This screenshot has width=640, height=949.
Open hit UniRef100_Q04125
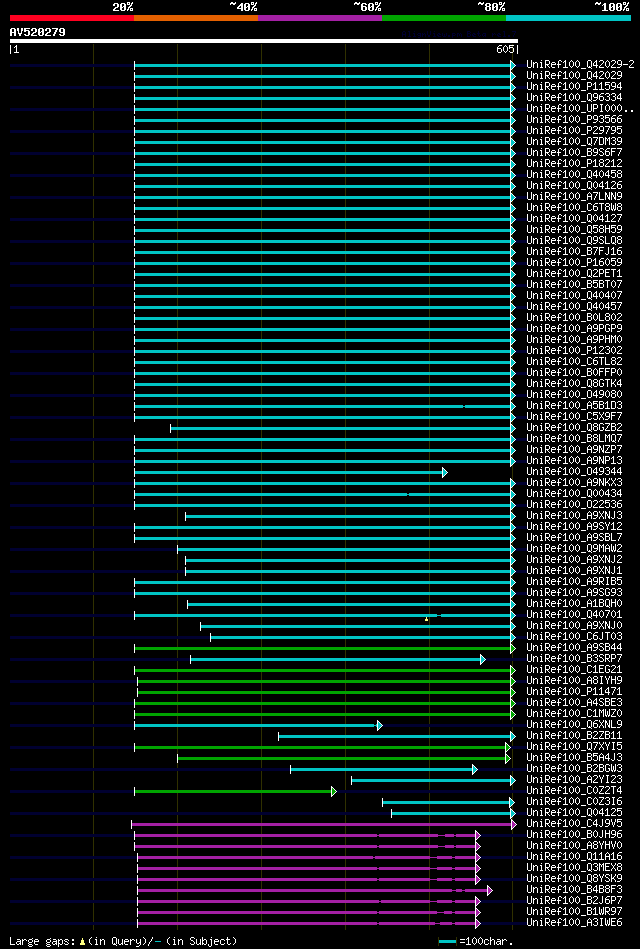point(574,813)
